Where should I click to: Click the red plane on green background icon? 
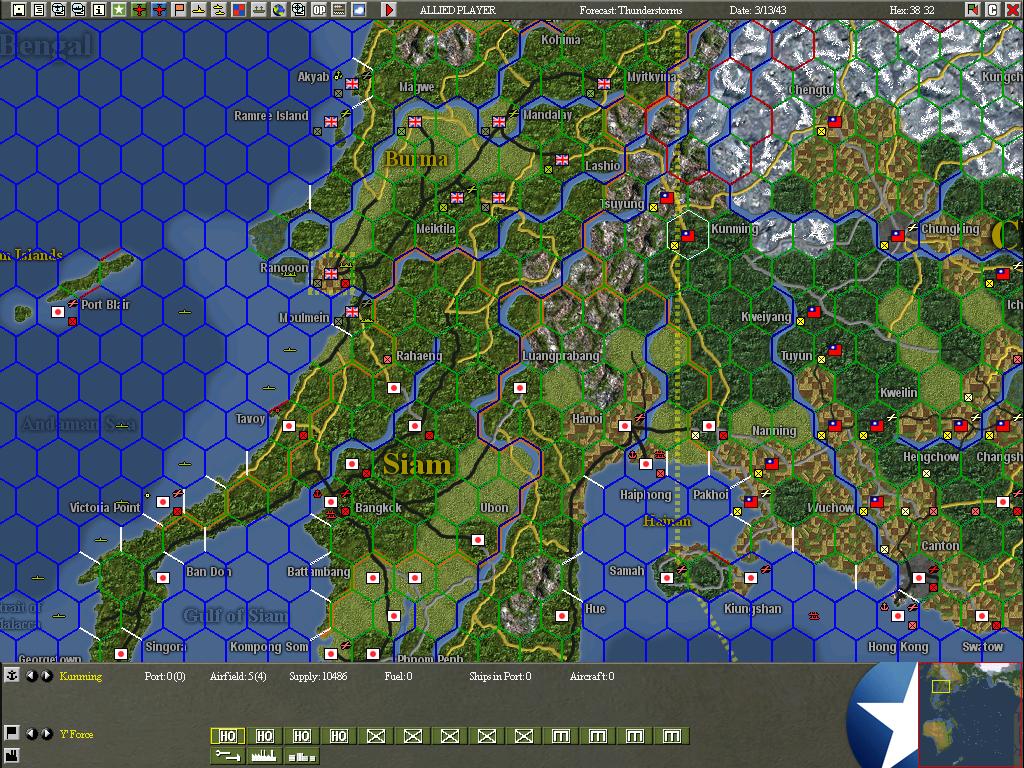[x=138, y=9]
